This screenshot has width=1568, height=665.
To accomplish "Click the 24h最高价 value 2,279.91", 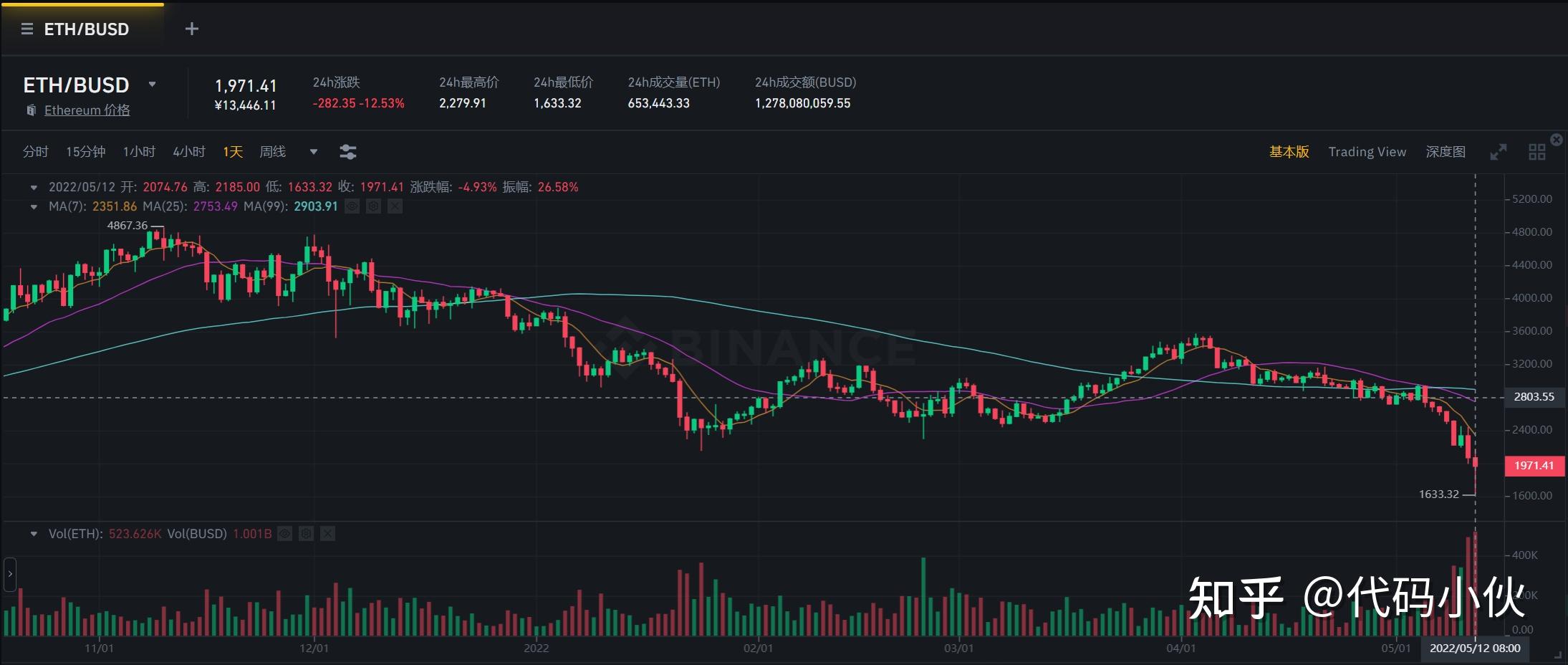I will point(463,103).
